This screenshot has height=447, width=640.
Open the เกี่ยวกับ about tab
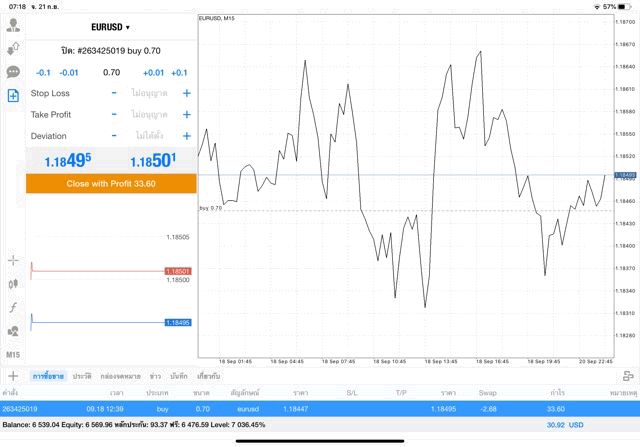click(x=209, y=376)
